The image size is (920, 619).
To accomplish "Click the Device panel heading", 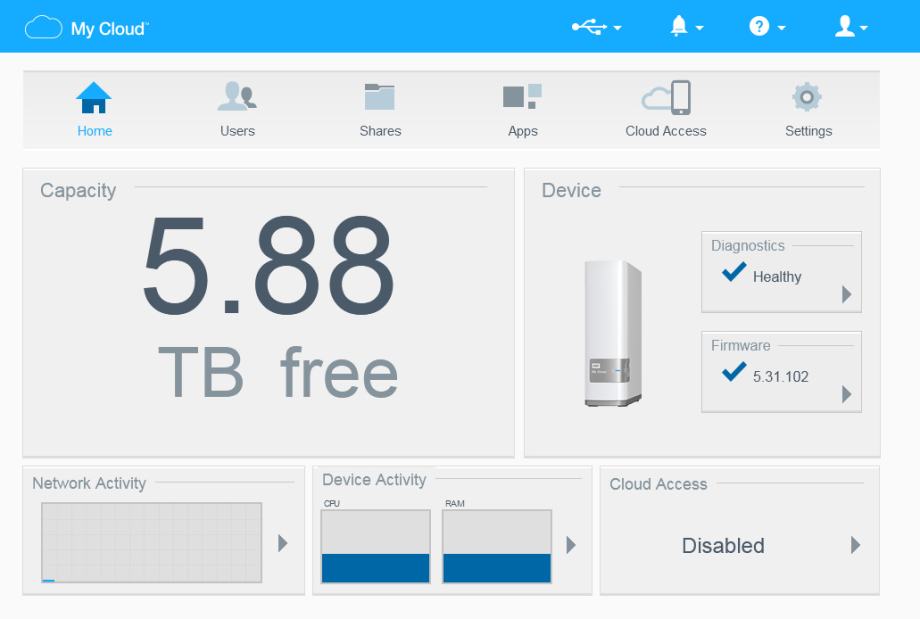I will click(x=571, y=190).
